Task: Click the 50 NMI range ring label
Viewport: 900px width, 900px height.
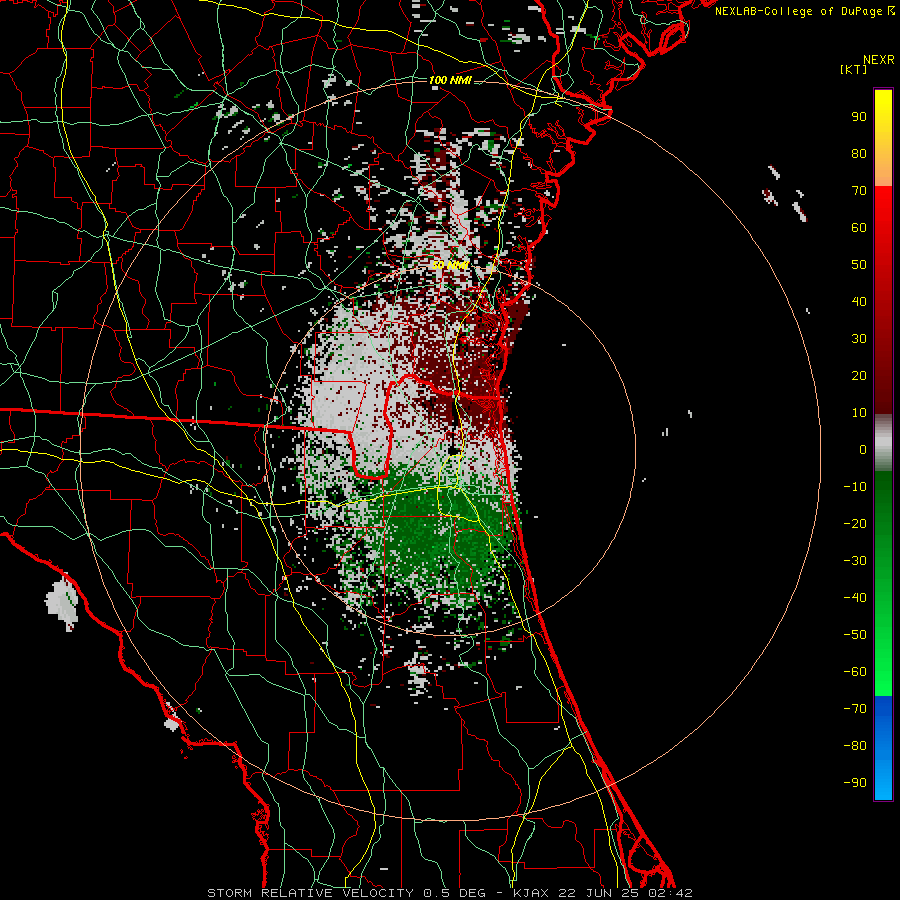Action: click(x=450, y=265)
